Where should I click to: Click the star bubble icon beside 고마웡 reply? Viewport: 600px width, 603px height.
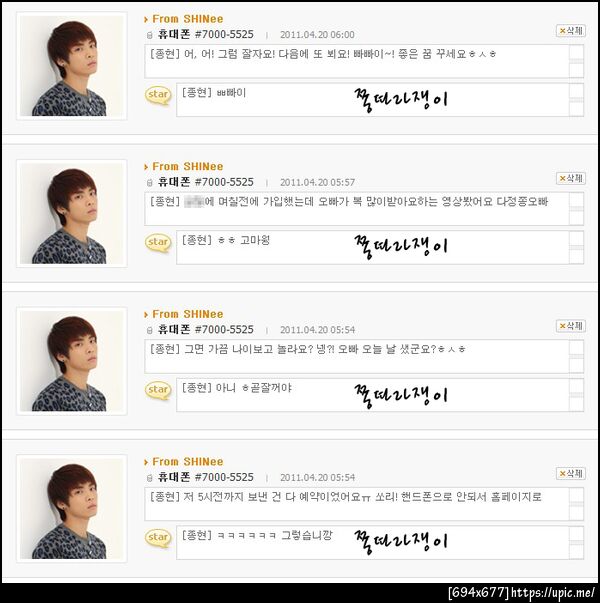click(x=158, y=243)
